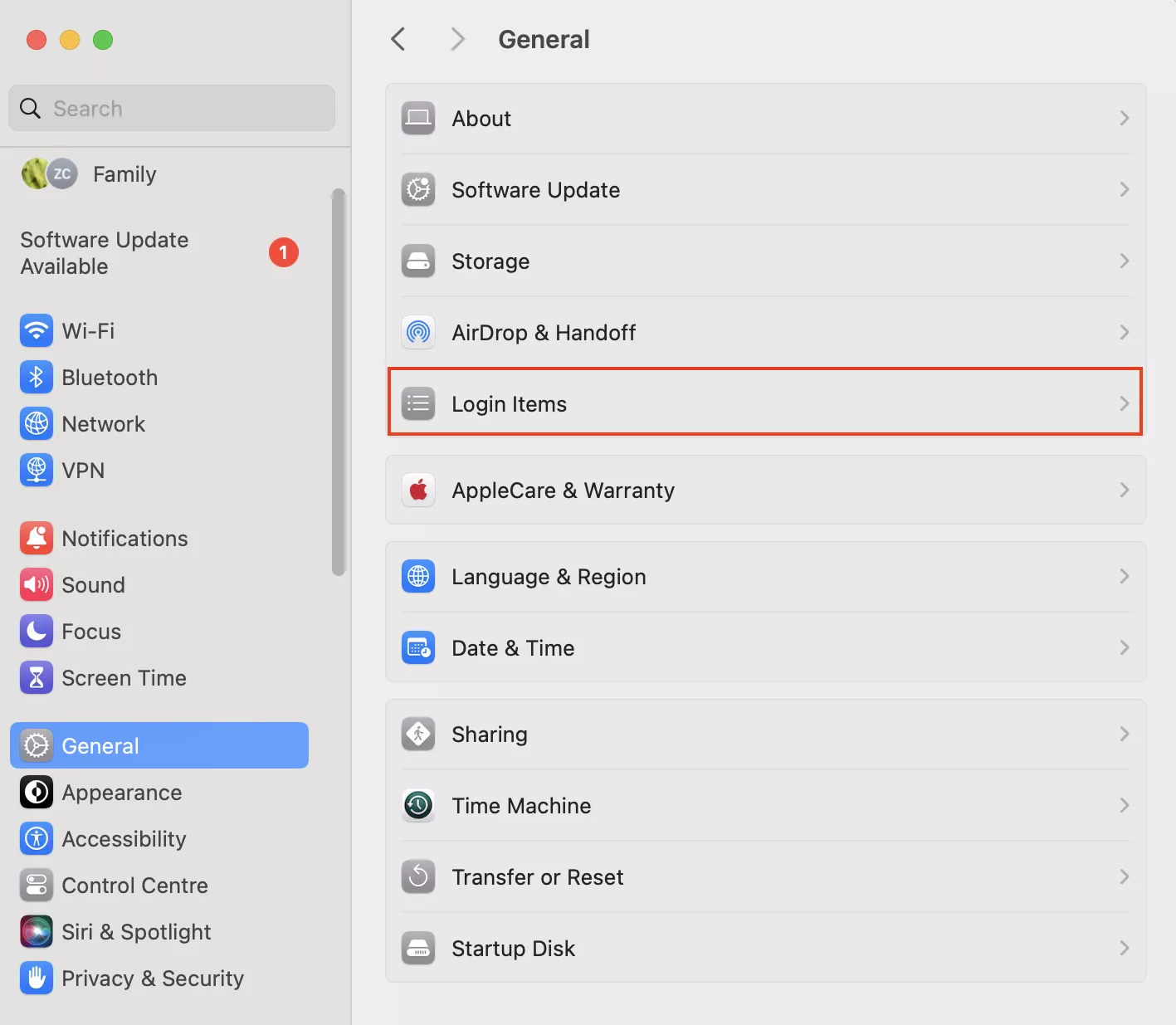Click the Search settings field
This screenshot has height=1025, width=1176.
coord(183,109)
